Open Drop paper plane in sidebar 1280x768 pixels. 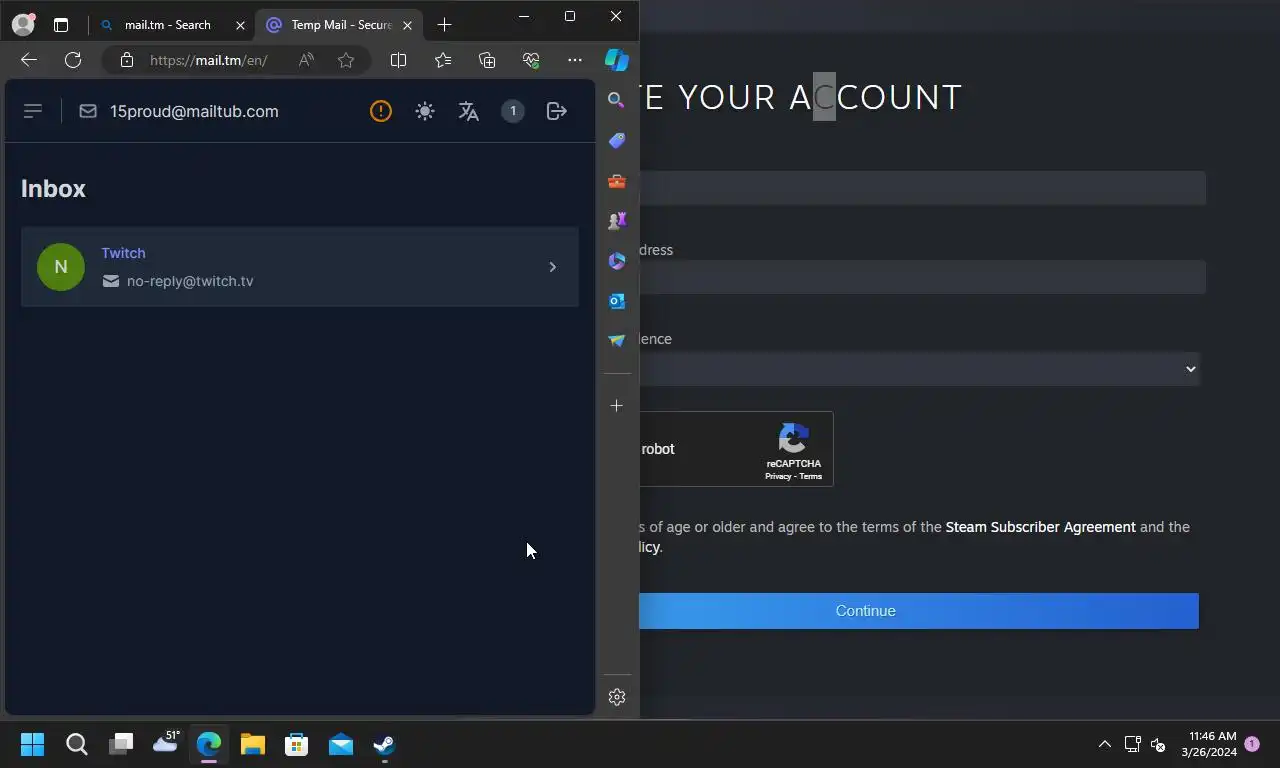617,341
